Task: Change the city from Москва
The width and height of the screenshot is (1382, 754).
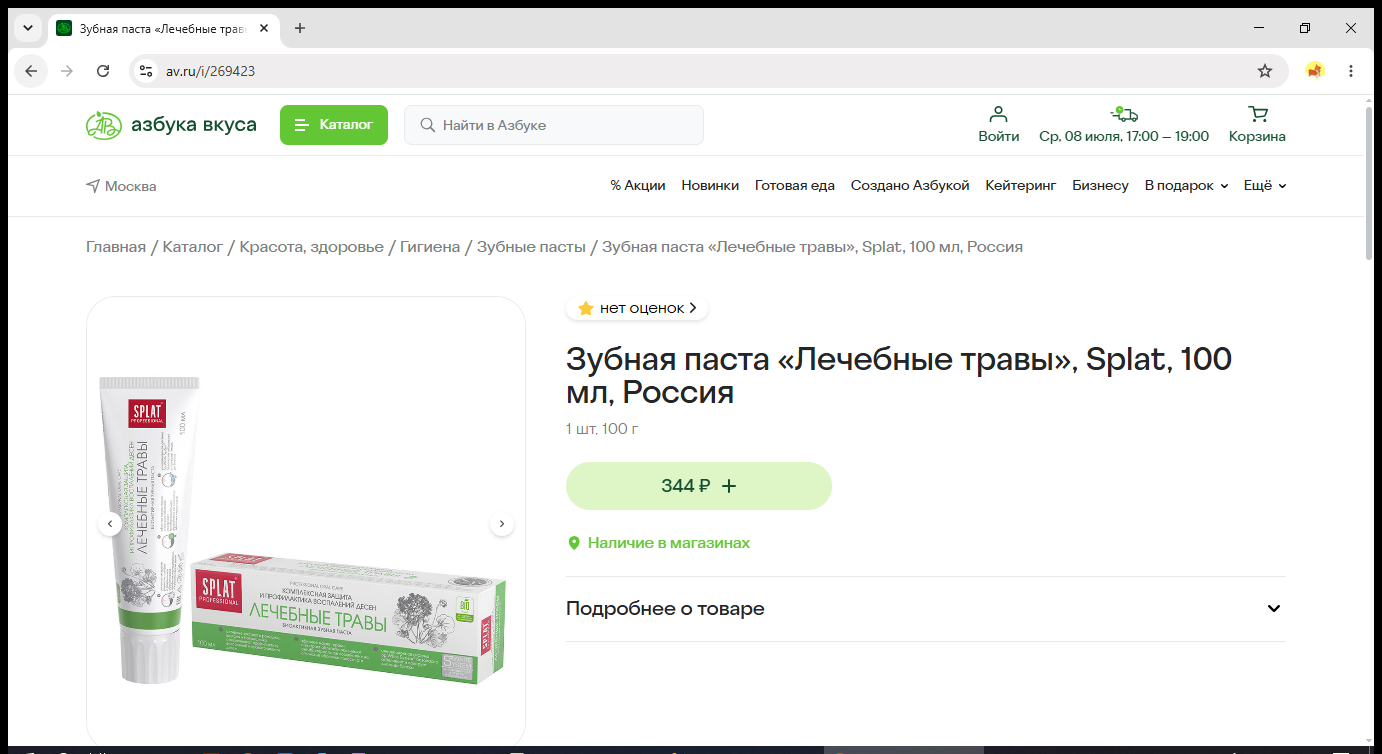Action: point(121,186)
